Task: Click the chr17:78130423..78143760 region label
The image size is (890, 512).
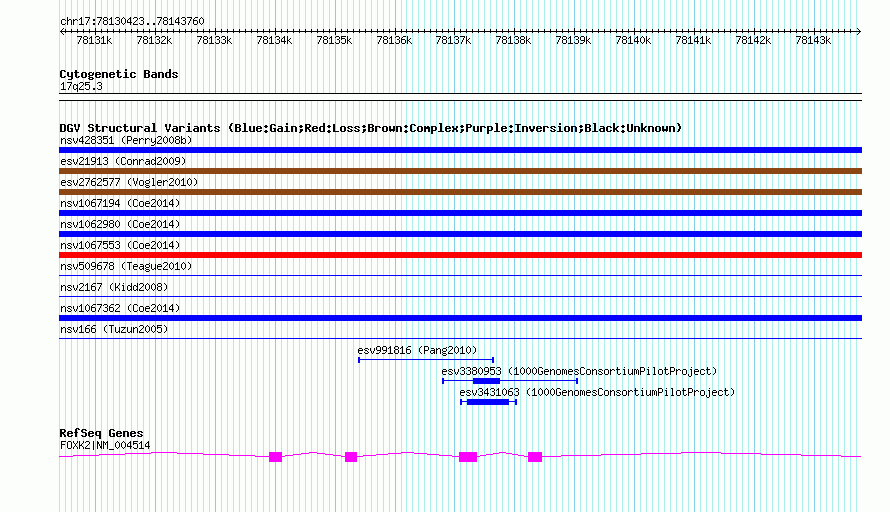Action: point(132,22)
